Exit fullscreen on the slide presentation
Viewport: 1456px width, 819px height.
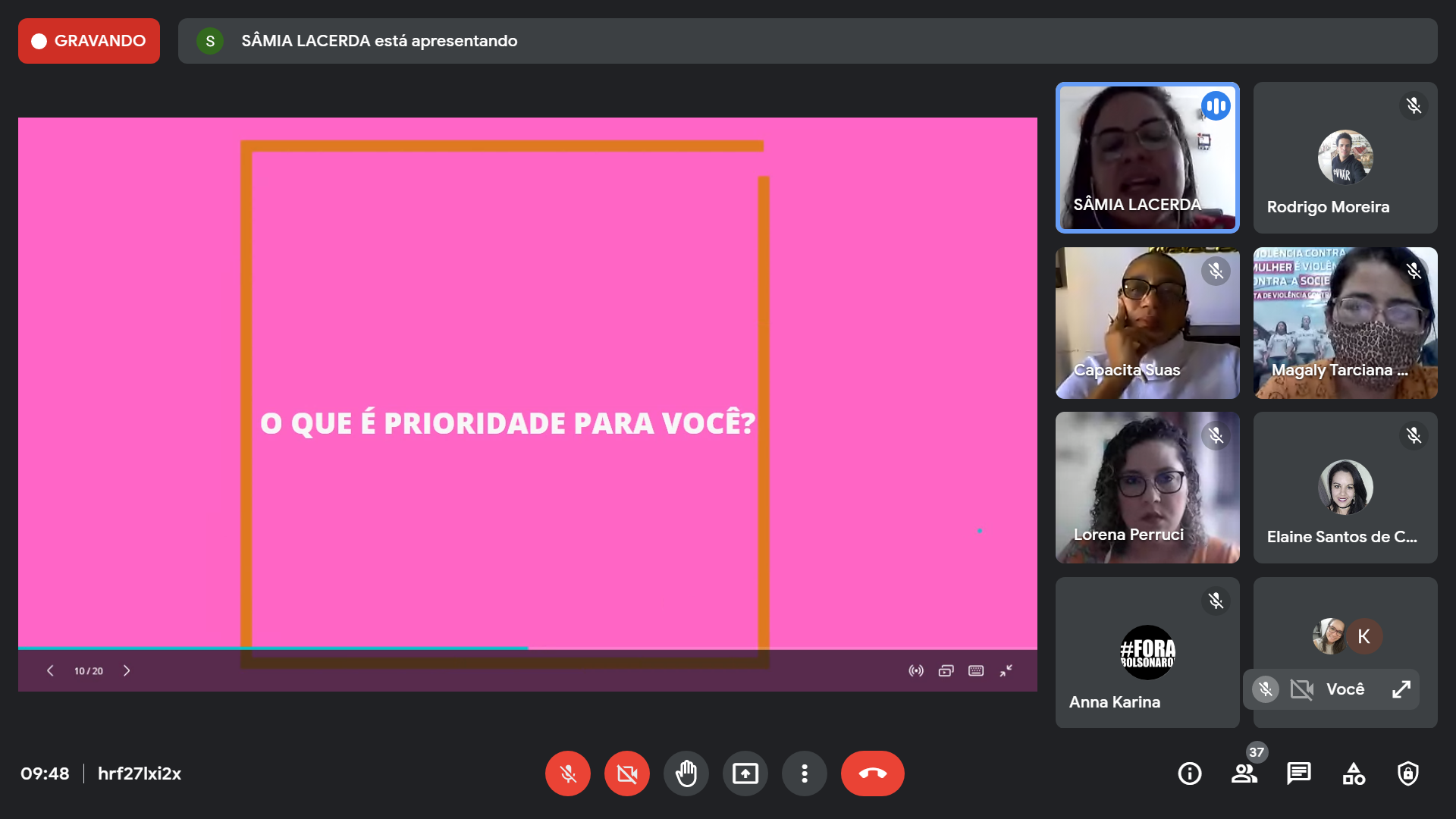(1006, 670)
